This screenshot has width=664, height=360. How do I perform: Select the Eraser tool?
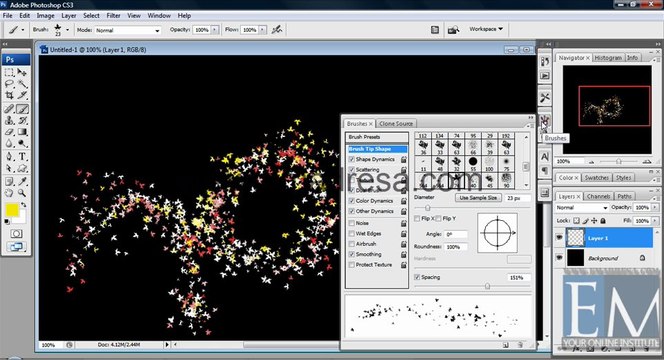(9, 132)
